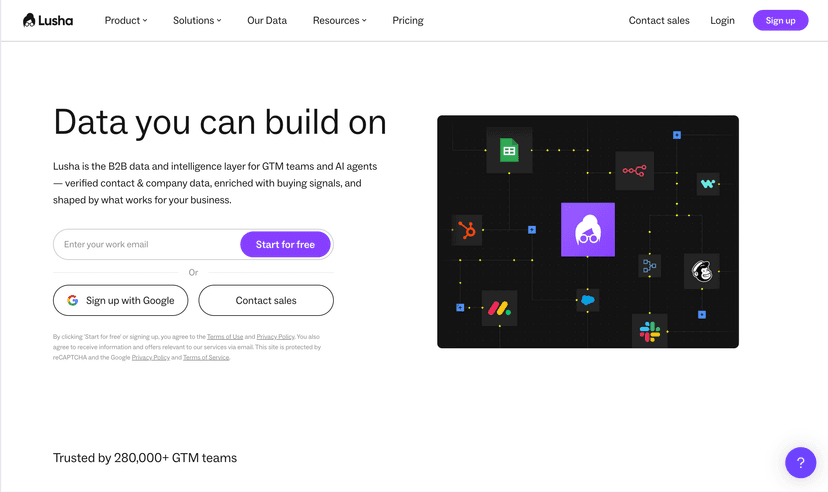Open the Login page
Viewport: 828px width, 492px height.
click(x=722, y=21)
